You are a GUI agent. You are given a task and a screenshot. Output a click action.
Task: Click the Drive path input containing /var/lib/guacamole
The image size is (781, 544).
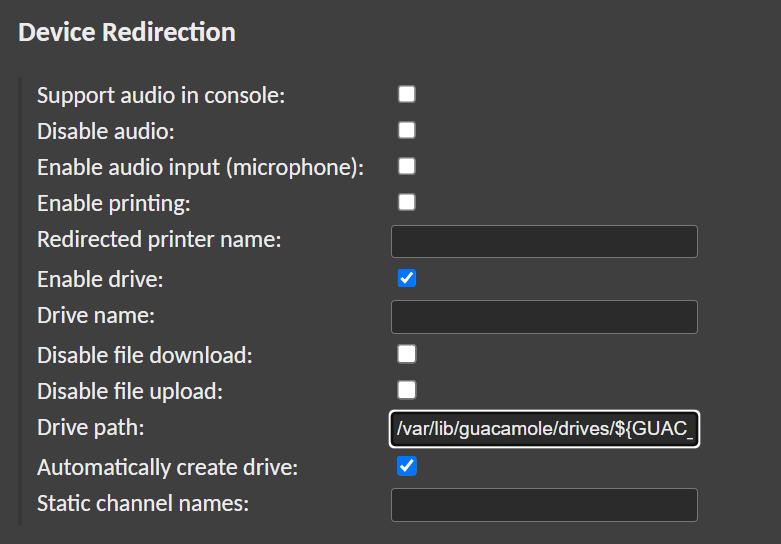pyautogui.click(x=544, y=429)
